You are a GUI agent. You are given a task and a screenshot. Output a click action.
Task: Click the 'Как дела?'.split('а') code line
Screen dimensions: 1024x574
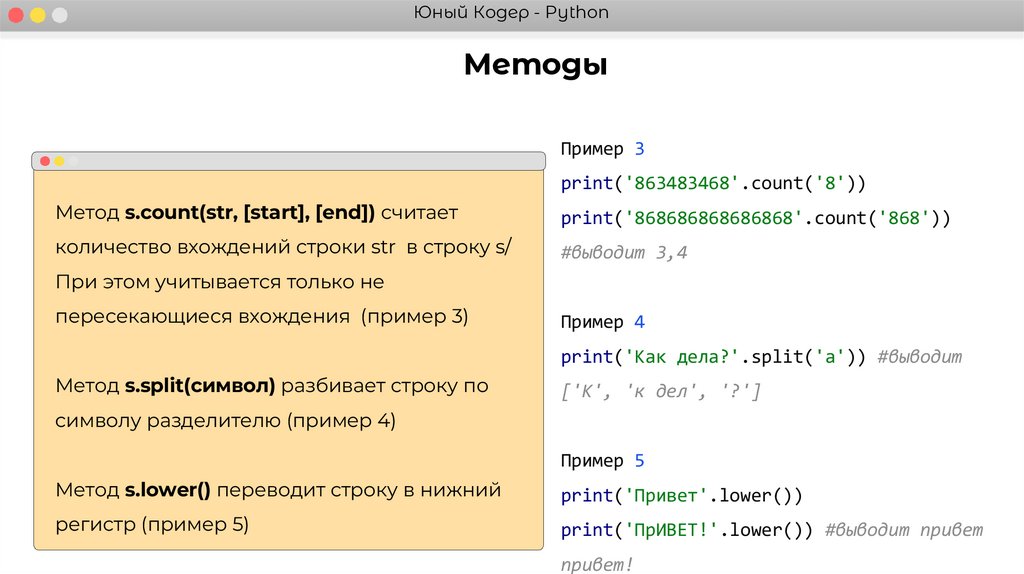tap(713, 357)
